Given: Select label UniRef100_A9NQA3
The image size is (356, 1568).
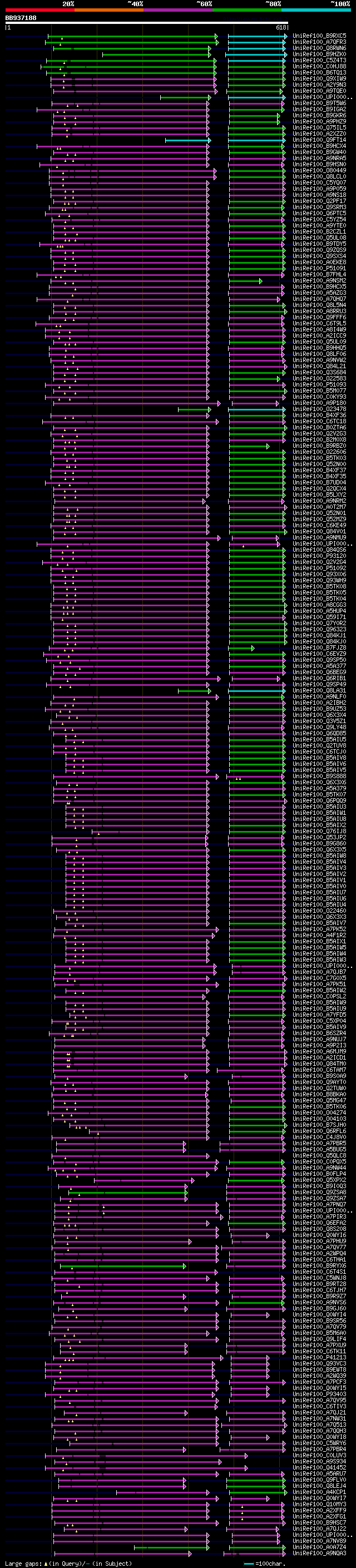Looking at the screenshot, I should tap(319, 1553).
